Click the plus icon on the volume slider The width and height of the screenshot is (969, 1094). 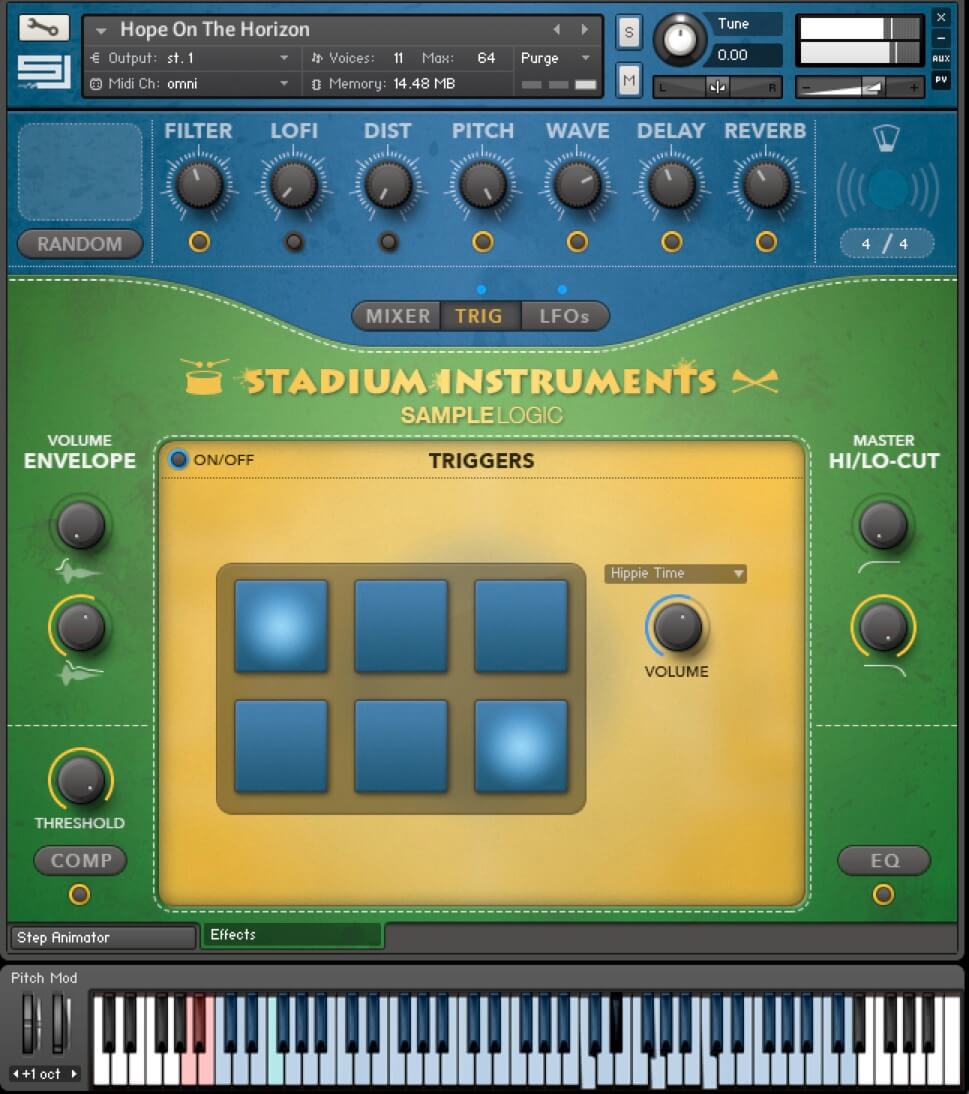click(x=913, y=87)
